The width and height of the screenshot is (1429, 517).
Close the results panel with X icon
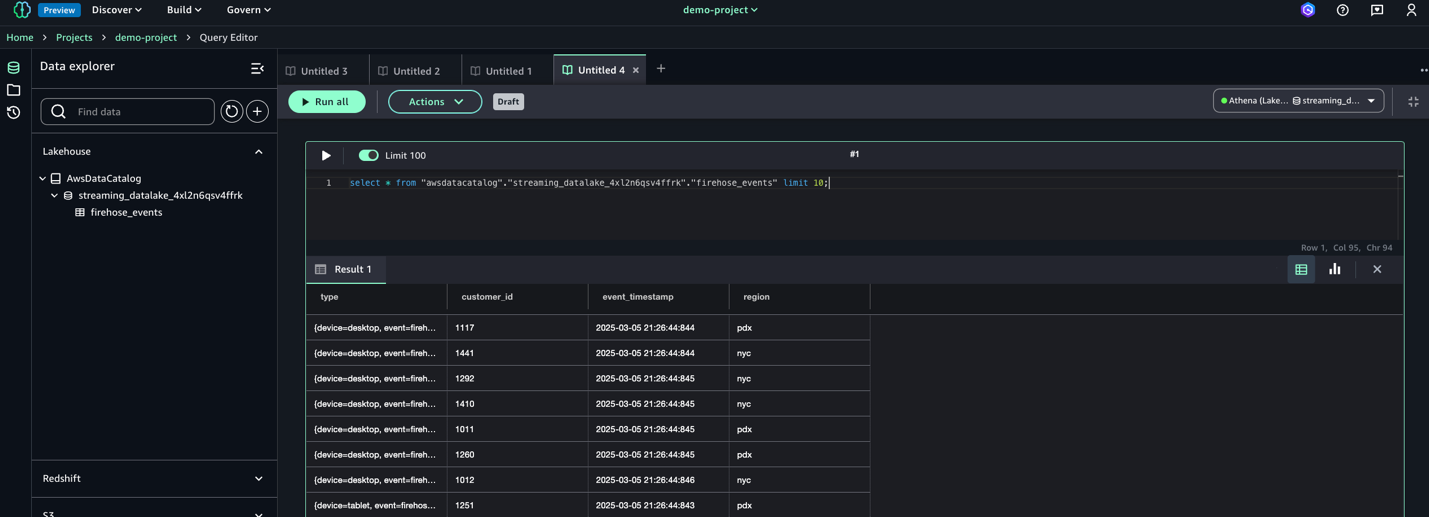coord(1377,269)
